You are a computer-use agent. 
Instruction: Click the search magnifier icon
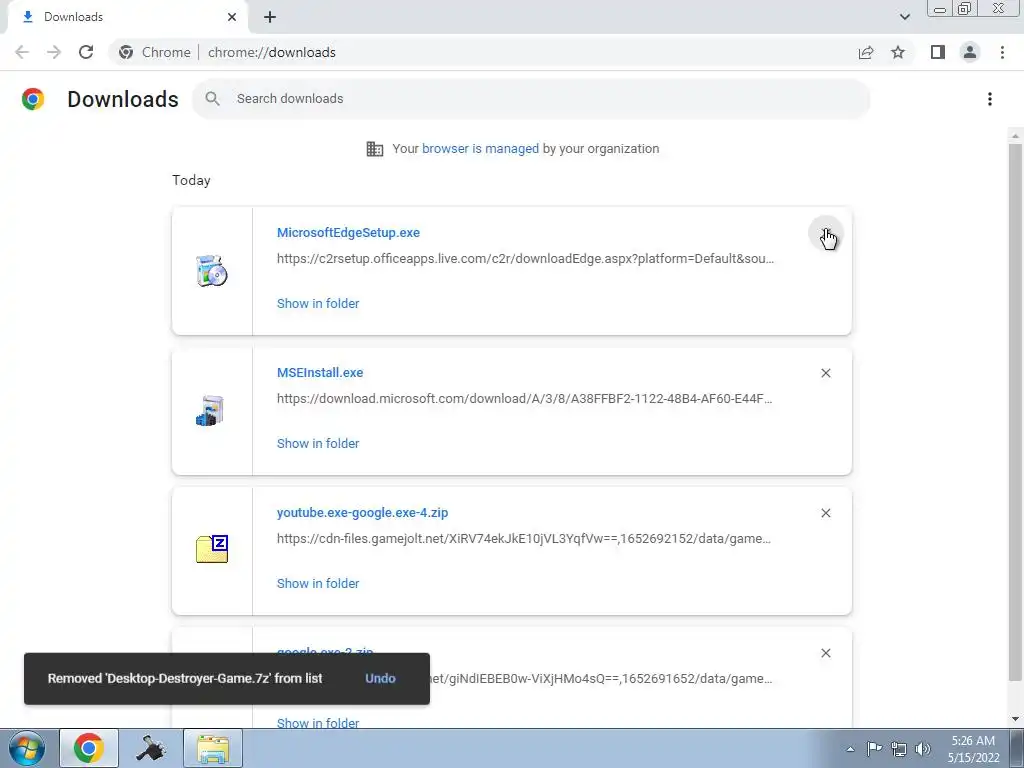212,99
